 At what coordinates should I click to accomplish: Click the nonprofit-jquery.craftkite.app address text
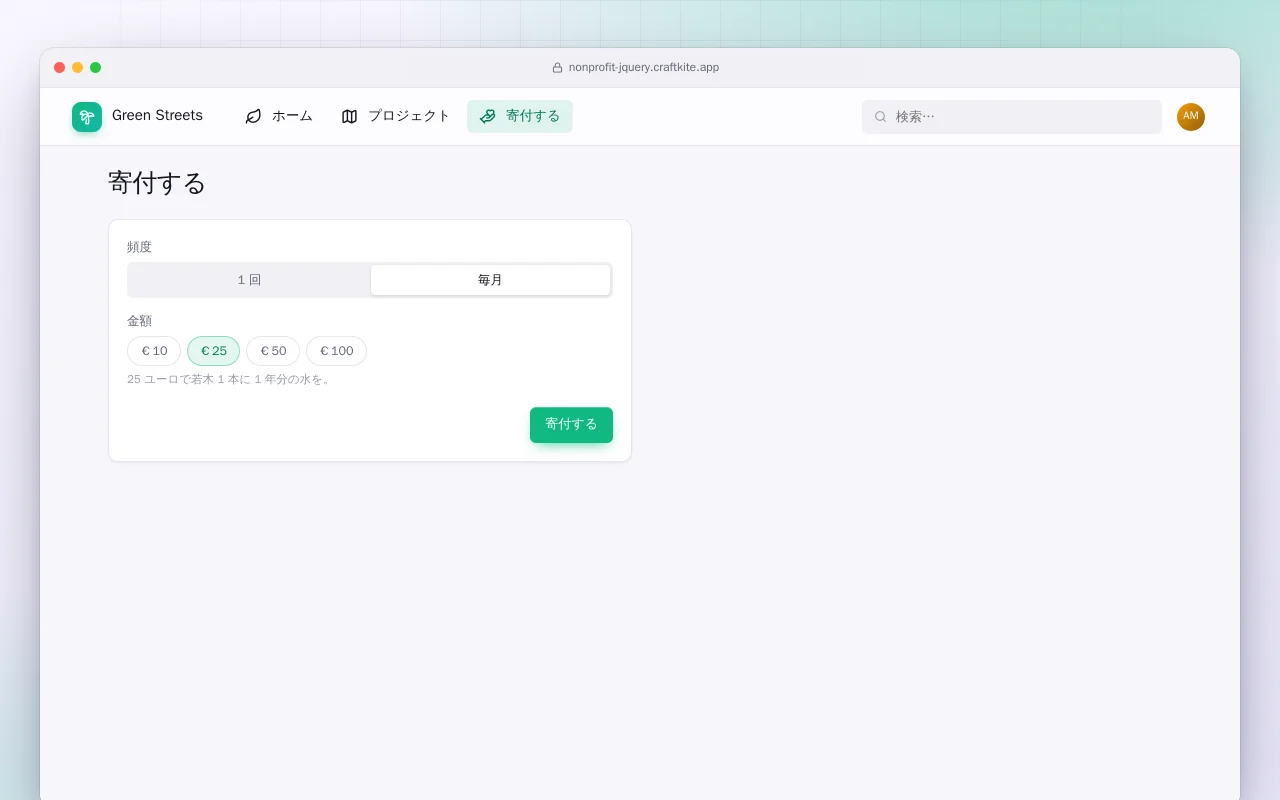[x=644, y=68]
